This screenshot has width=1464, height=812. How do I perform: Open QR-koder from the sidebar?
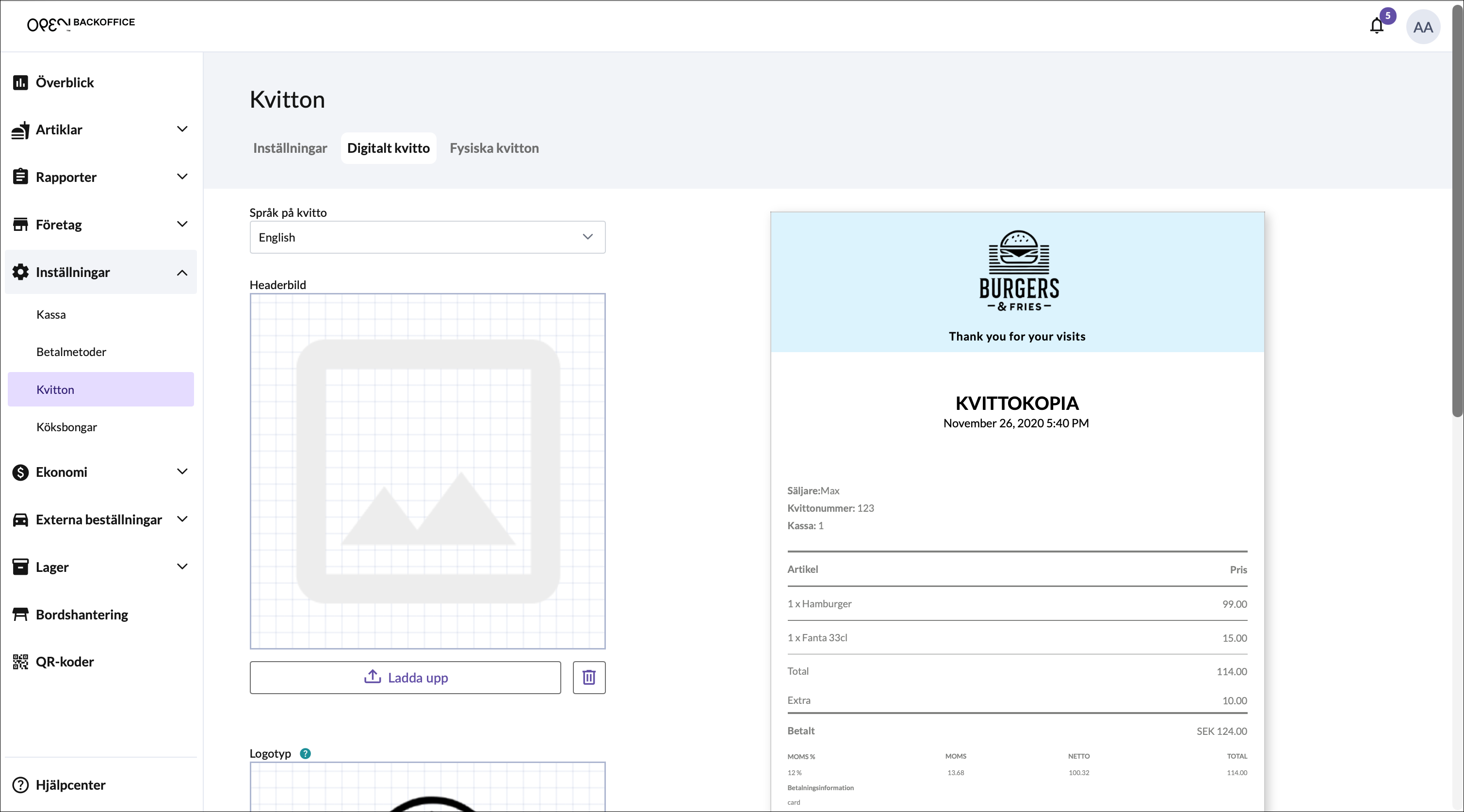click(64, 662)
